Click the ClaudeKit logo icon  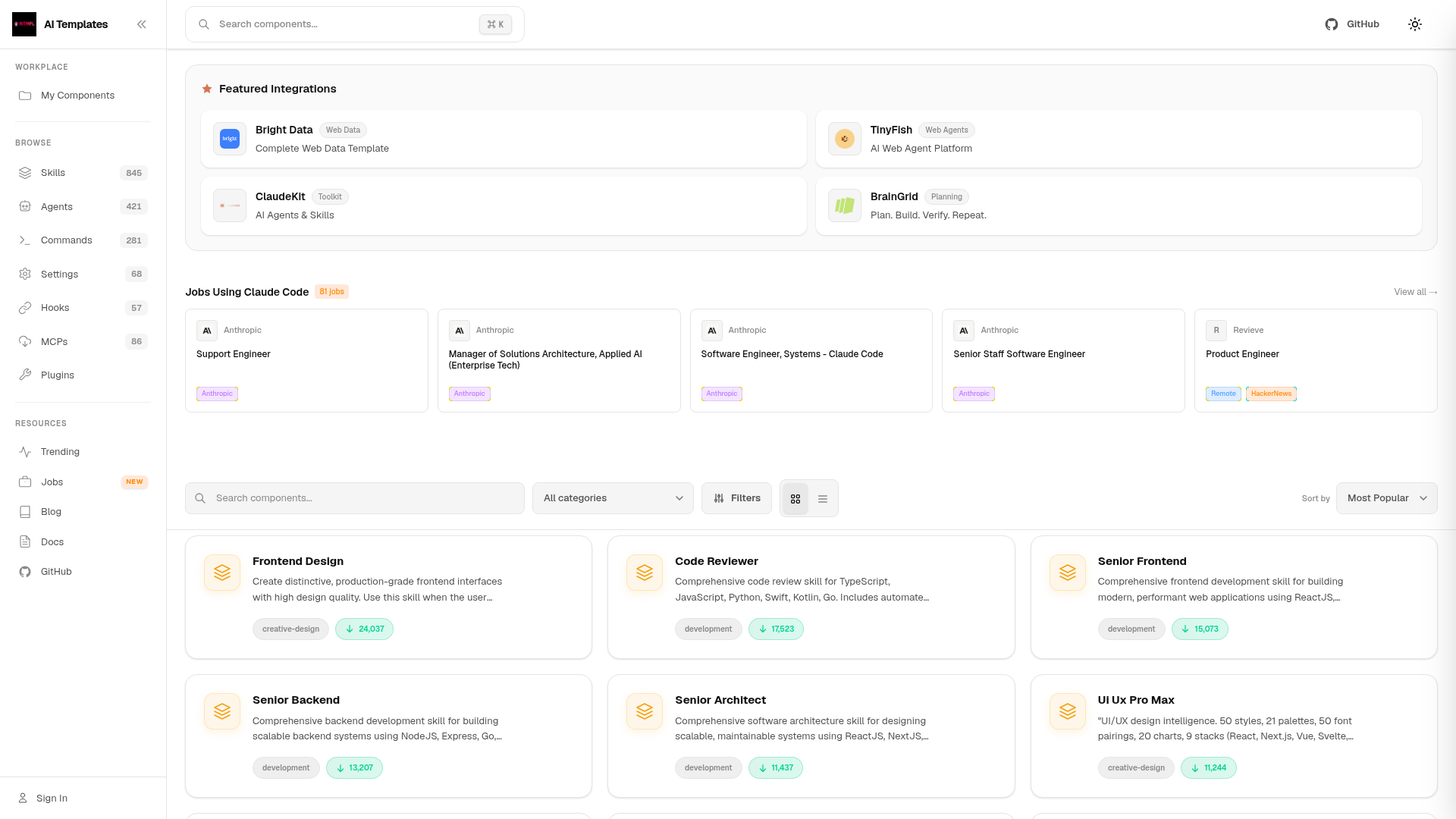(x=230, y=206)
